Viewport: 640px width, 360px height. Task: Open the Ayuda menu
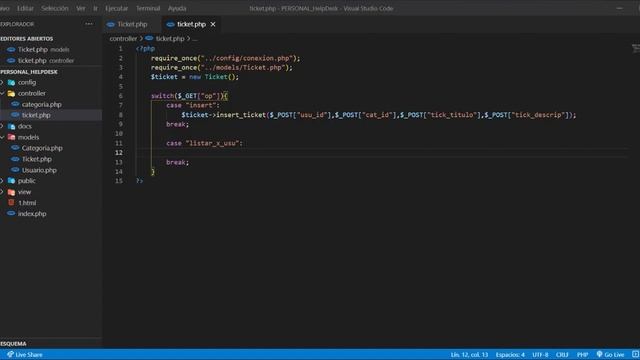pyautogui.click(x=177, y=8)
